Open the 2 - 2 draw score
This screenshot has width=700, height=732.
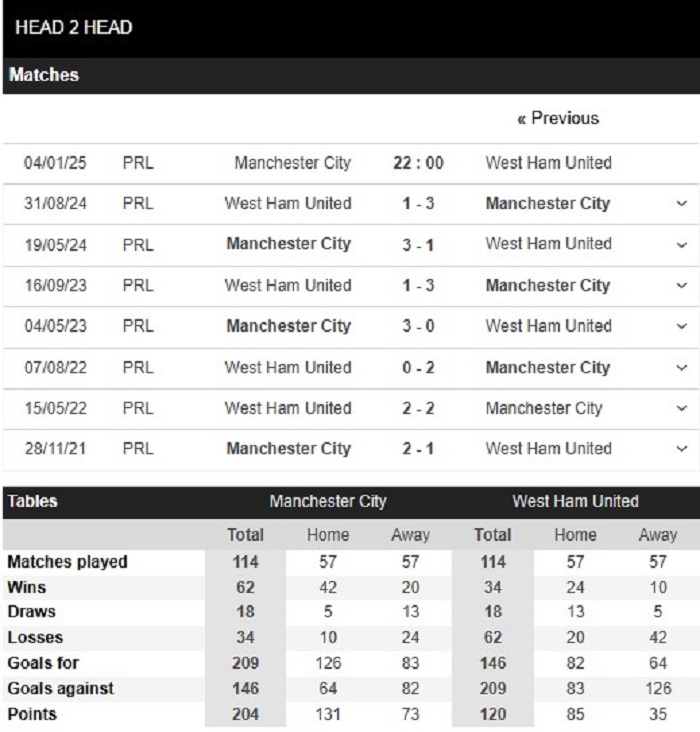(x=418, y=408)
